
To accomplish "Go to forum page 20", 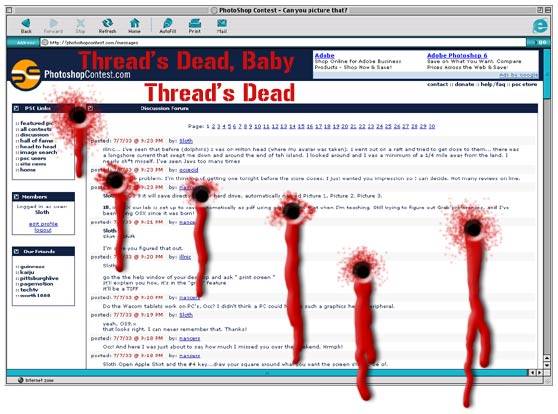I will 344,126.
